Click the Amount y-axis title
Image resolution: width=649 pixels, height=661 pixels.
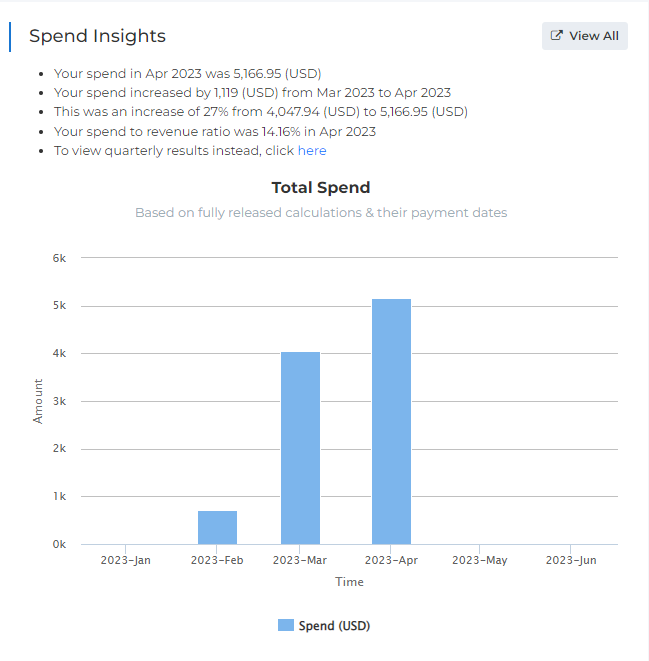[x=38, y=401]
